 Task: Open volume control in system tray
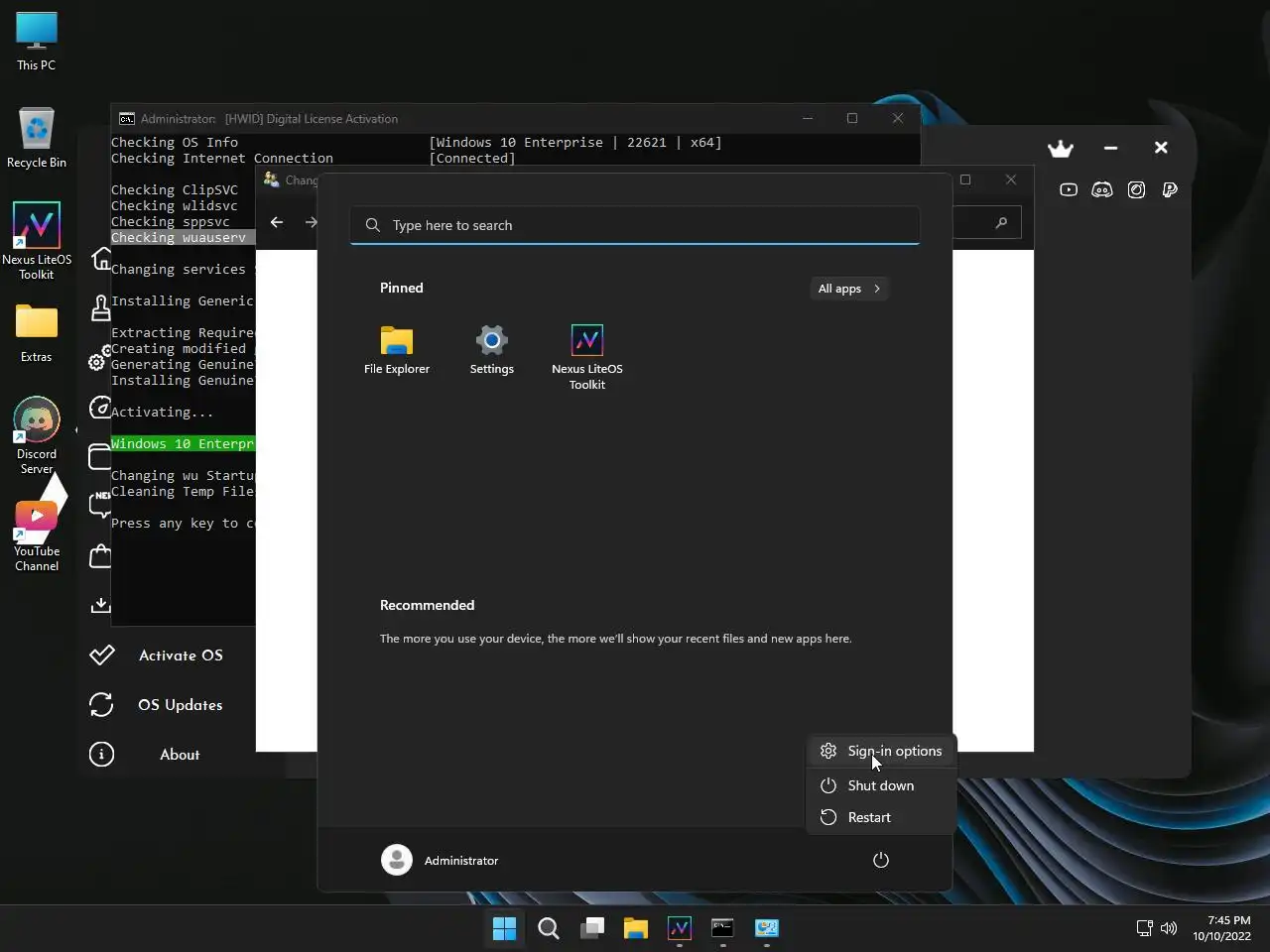point(1169,928)
